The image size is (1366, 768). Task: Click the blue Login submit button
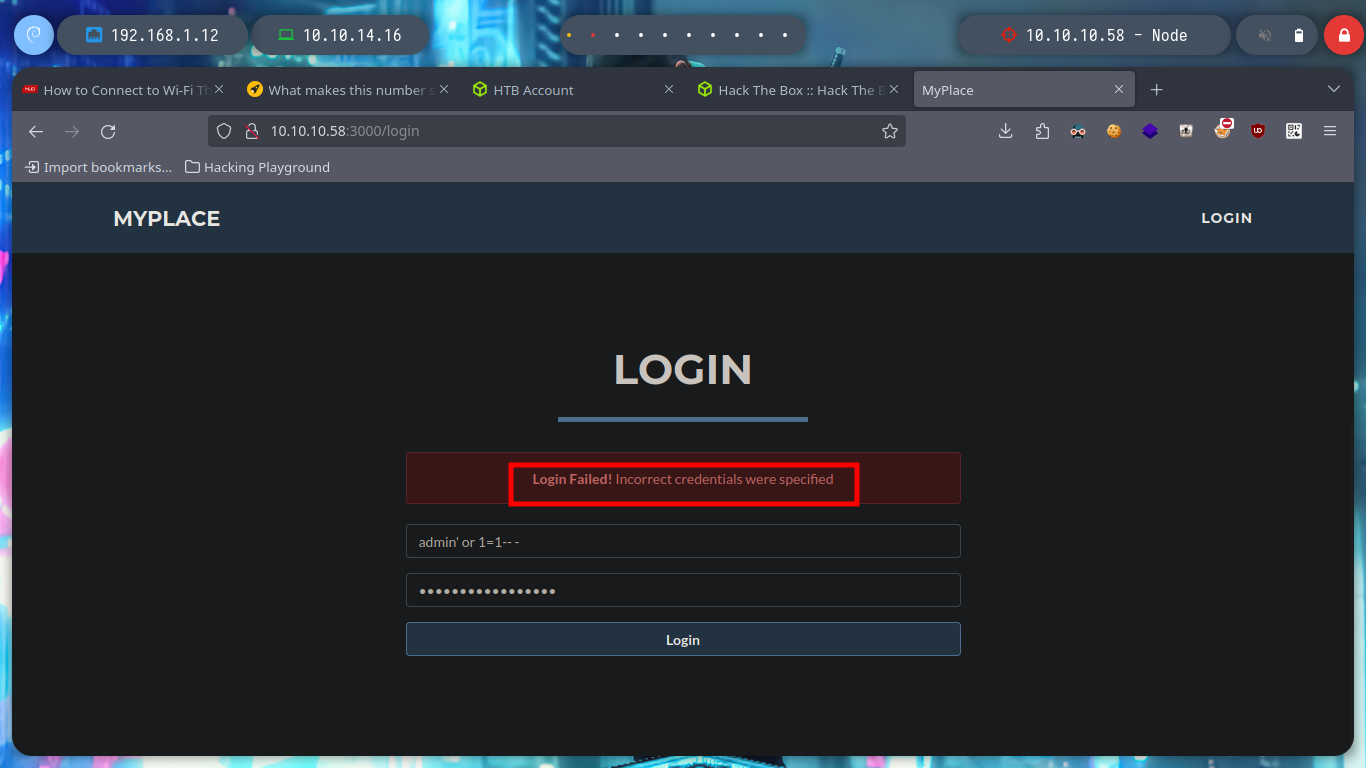pyautogui.click(x=683, y=639)
